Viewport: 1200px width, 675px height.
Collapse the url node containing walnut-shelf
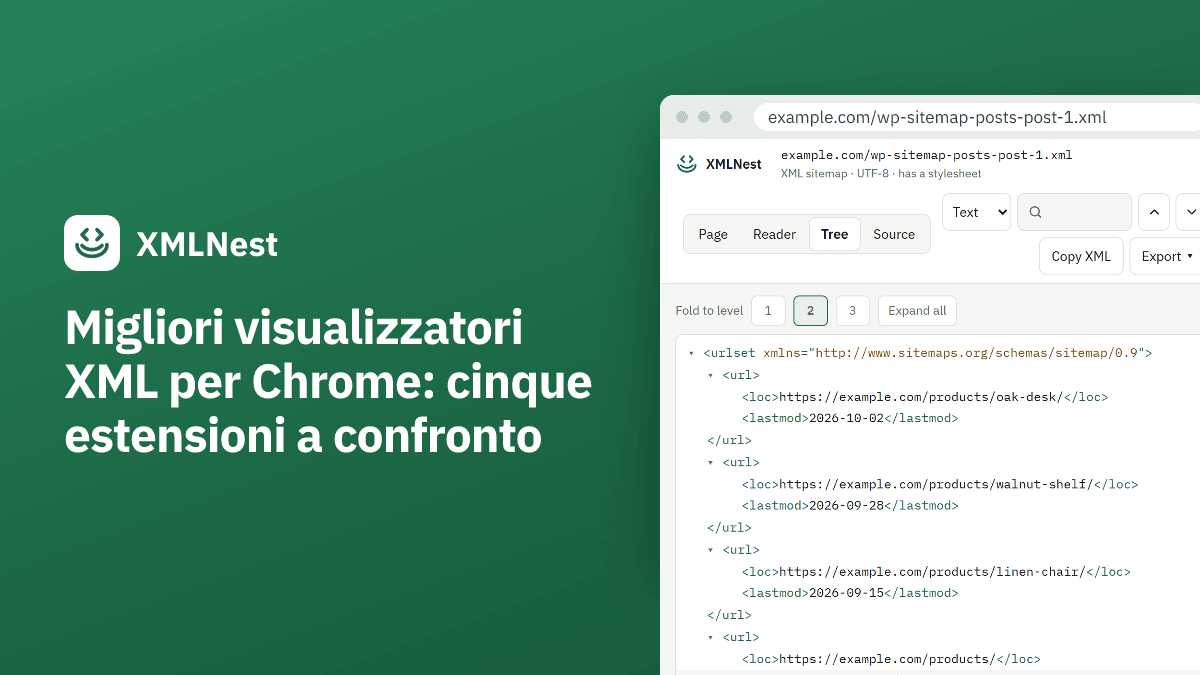click(x=711, y=463)
